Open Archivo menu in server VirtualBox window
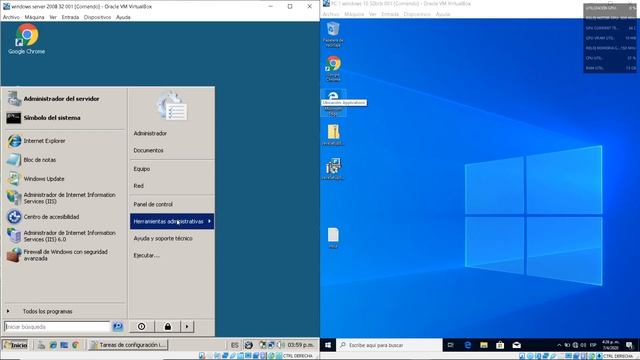The height and width of the screenshot is (360, 640). click(x=11, y=17)
